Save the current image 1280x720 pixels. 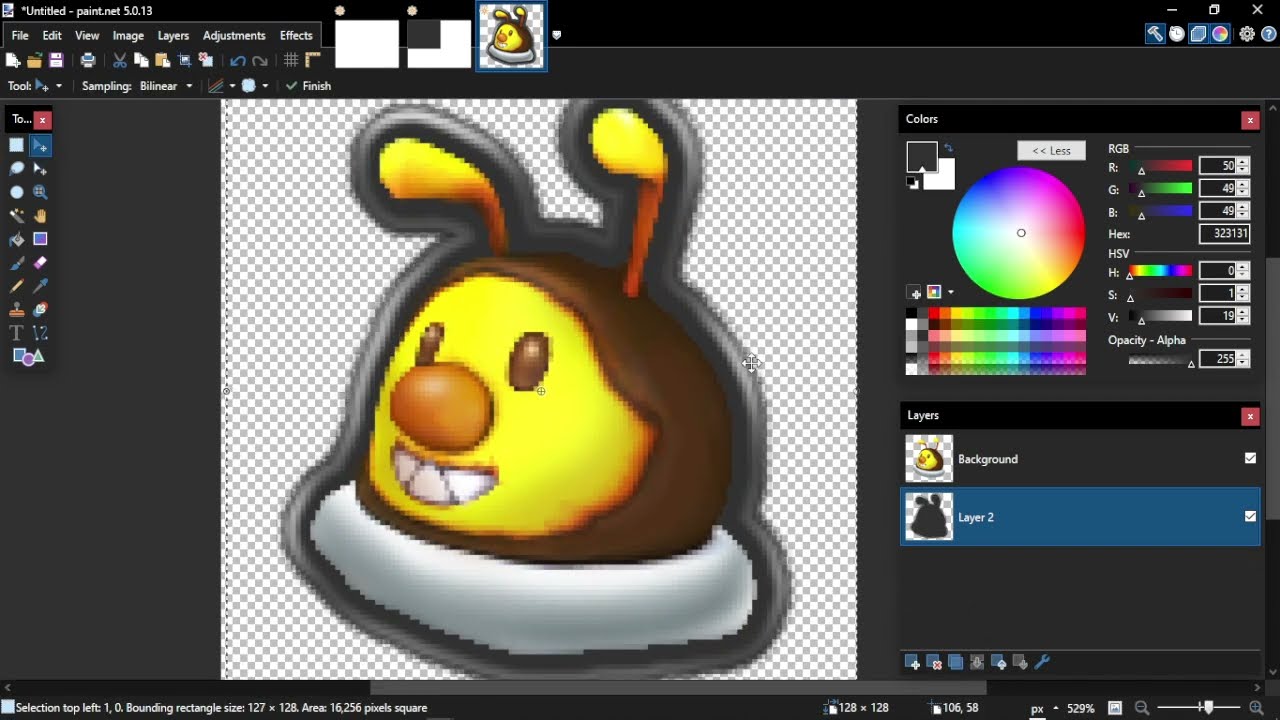point(56,61)
